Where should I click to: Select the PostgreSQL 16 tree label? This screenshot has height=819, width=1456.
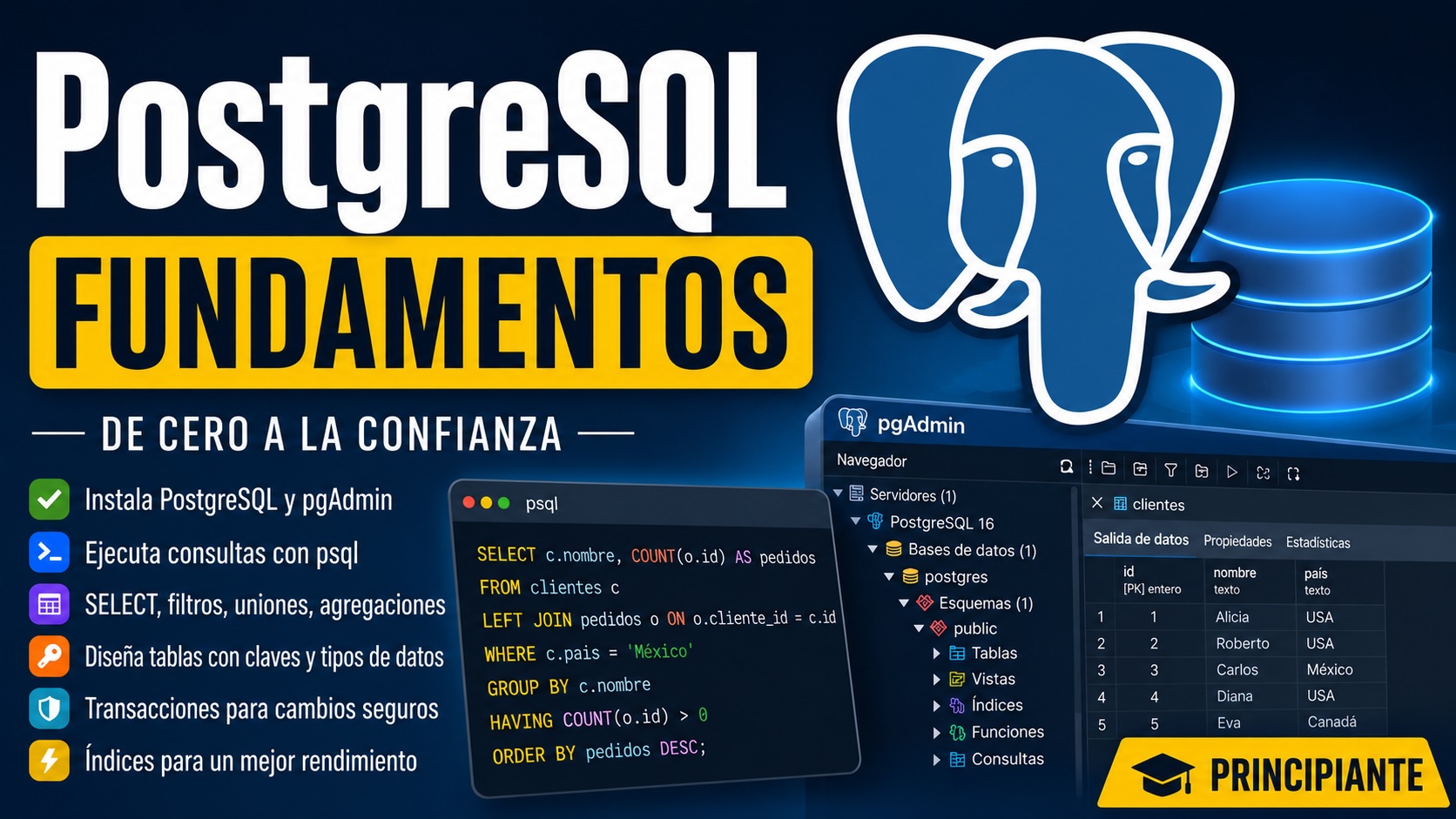pyautogui.click(x=941, y=522)
